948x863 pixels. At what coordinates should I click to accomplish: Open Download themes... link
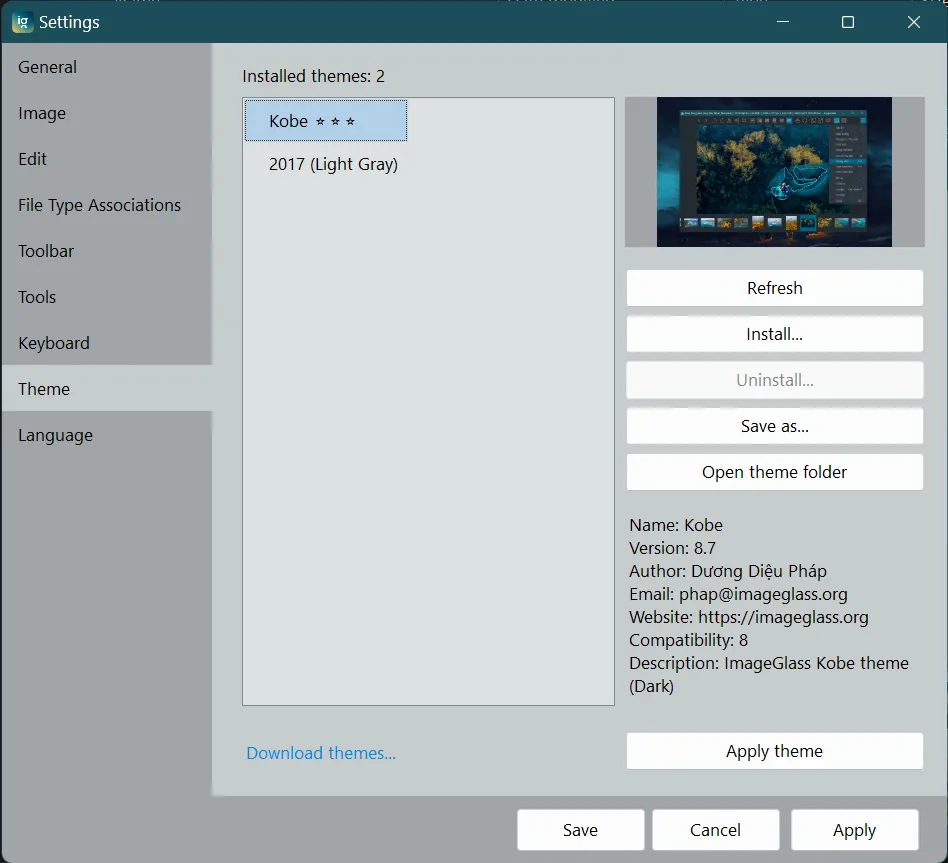[321, 753]
